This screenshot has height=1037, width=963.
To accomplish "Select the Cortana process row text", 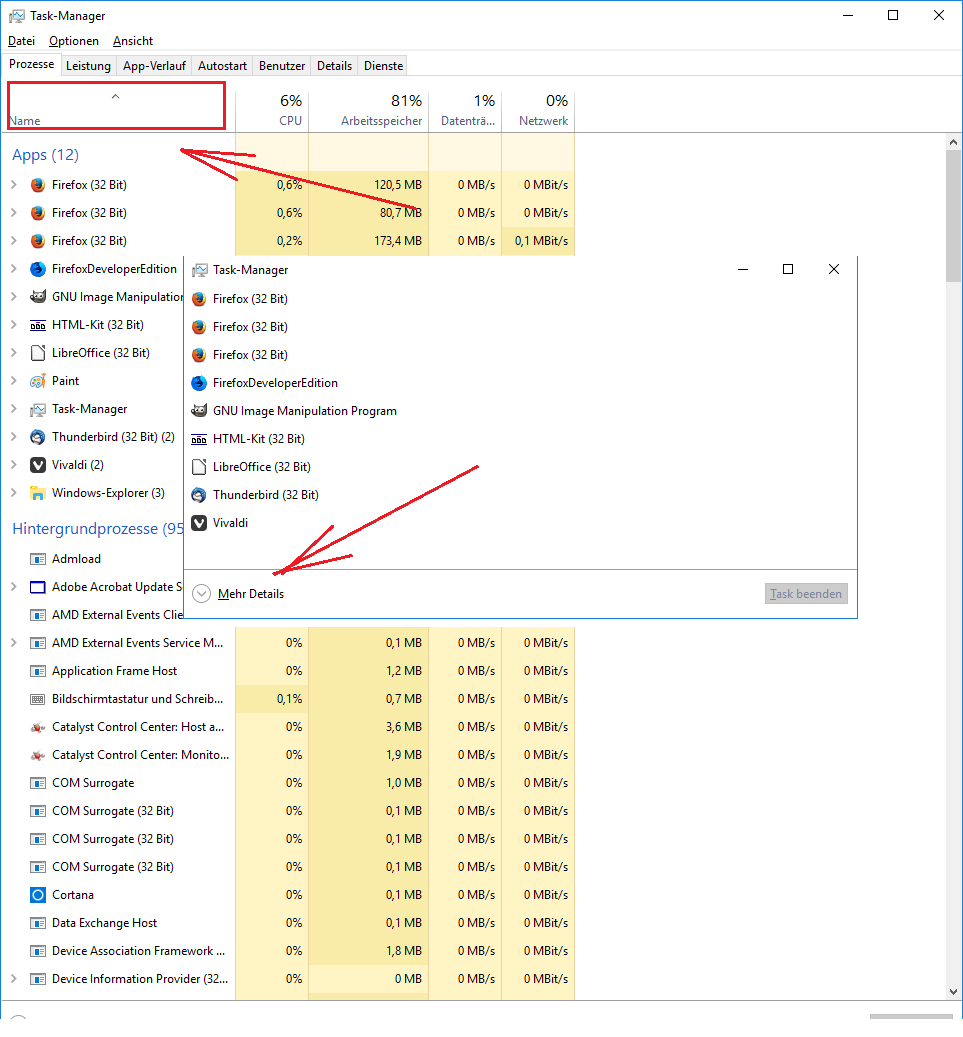I will coord(73,895).
